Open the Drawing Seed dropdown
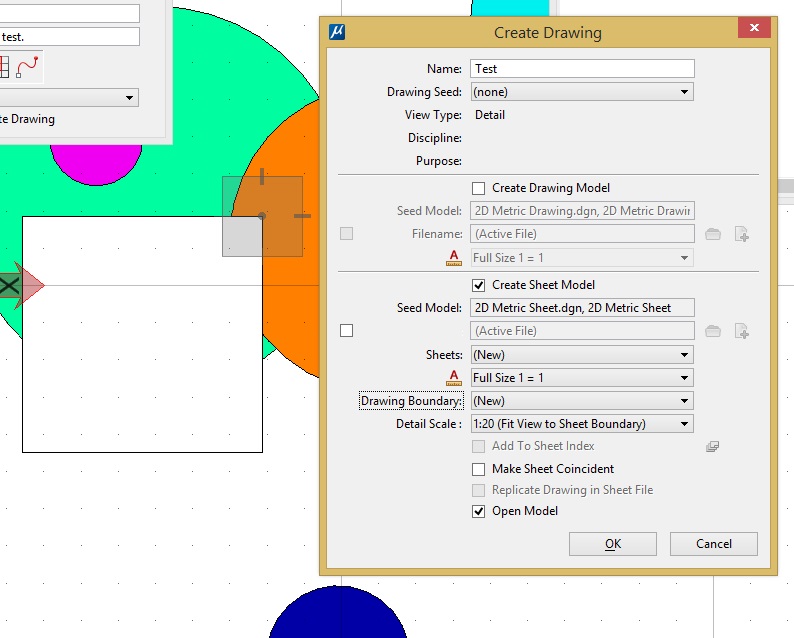794x638 pixels. point(582,92)
